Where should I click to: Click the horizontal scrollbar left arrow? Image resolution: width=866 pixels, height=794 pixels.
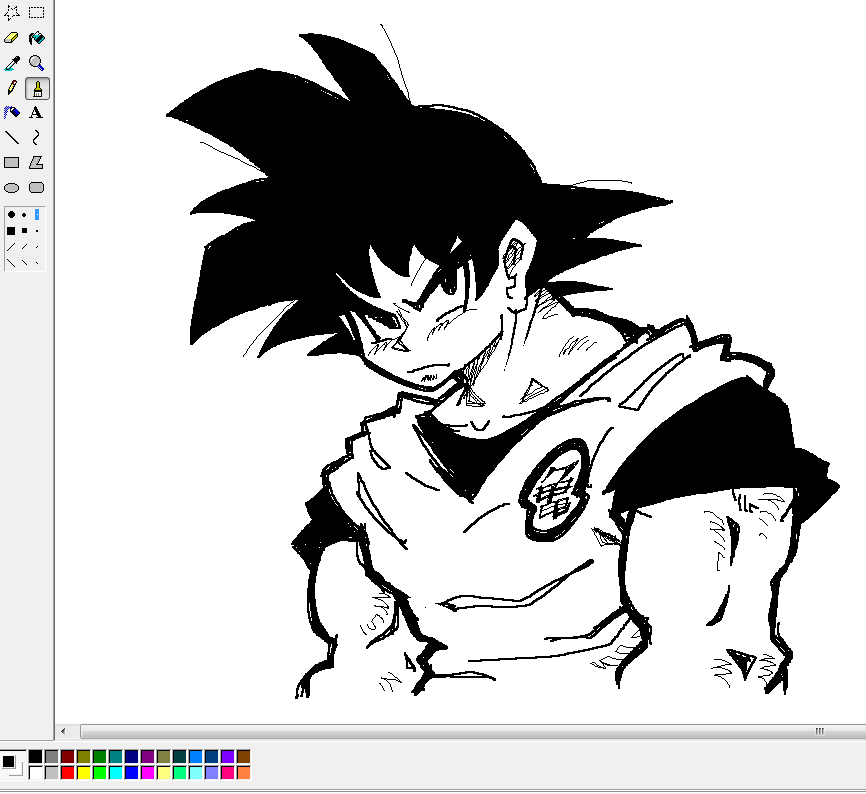[63, 731]
